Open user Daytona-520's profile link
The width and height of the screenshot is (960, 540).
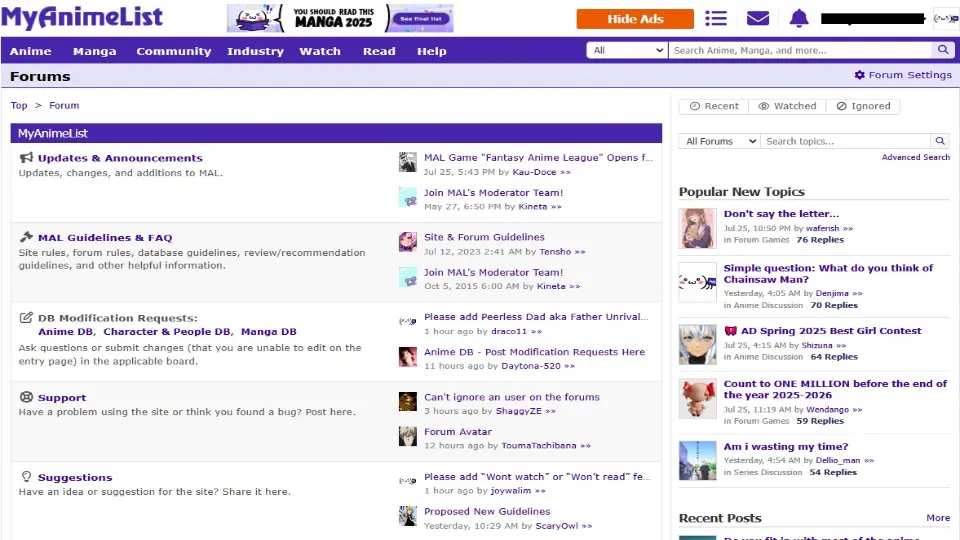point(531,366)
